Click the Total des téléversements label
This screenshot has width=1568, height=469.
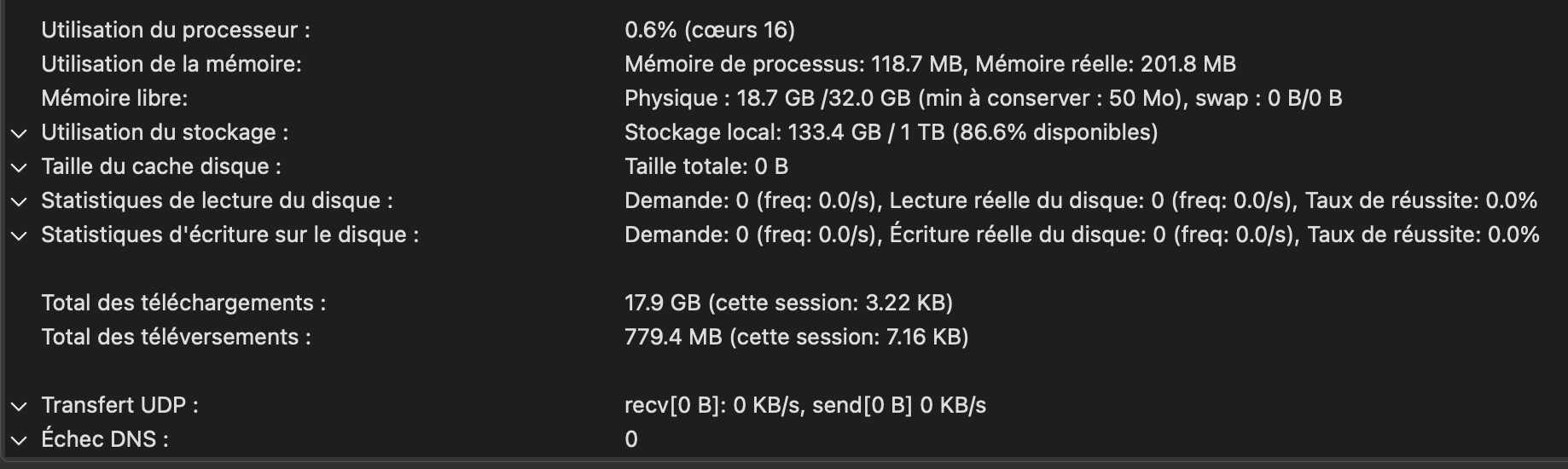pyautogui.click(x=176, y=337)
